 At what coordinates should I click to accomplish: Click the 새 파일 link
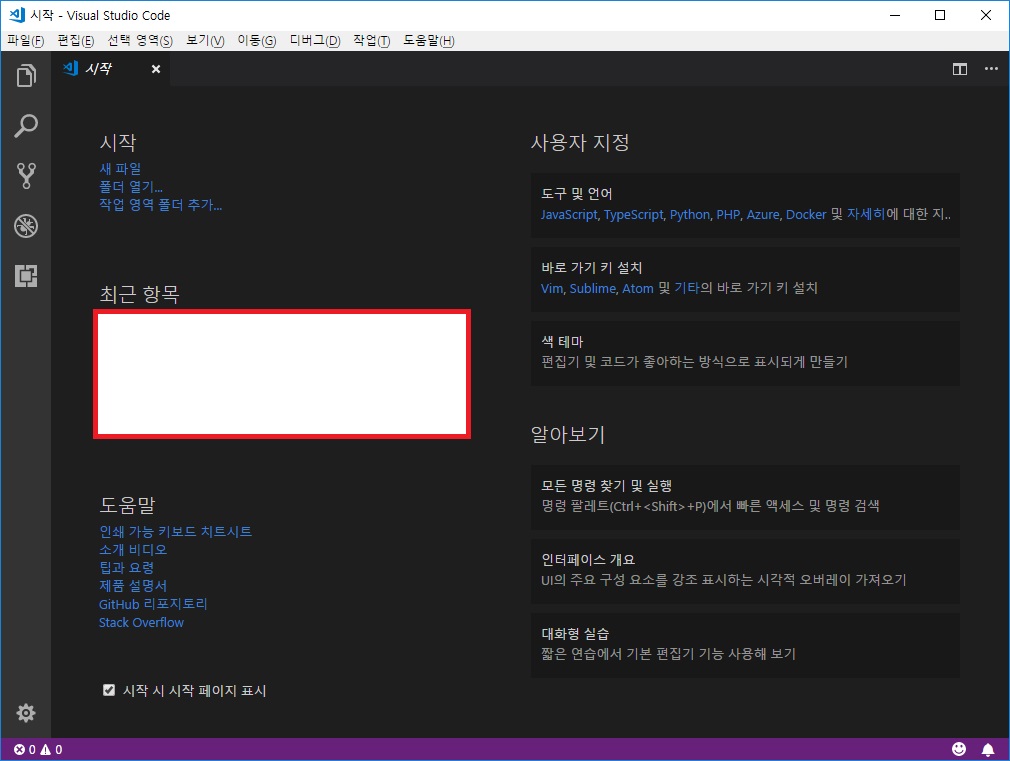(x=120, y=169)
